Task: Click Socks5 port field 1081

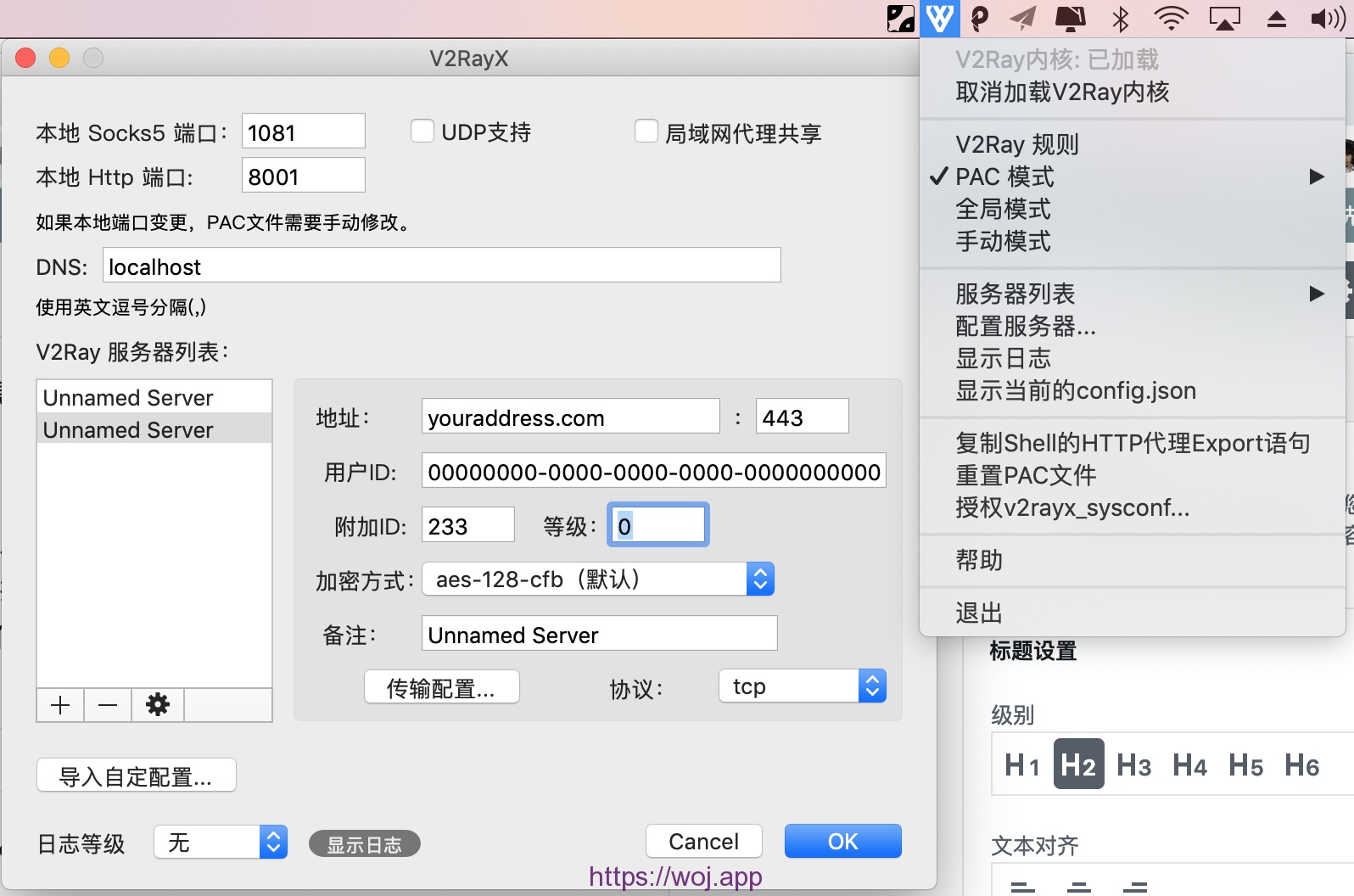Action: coord(303,132)
